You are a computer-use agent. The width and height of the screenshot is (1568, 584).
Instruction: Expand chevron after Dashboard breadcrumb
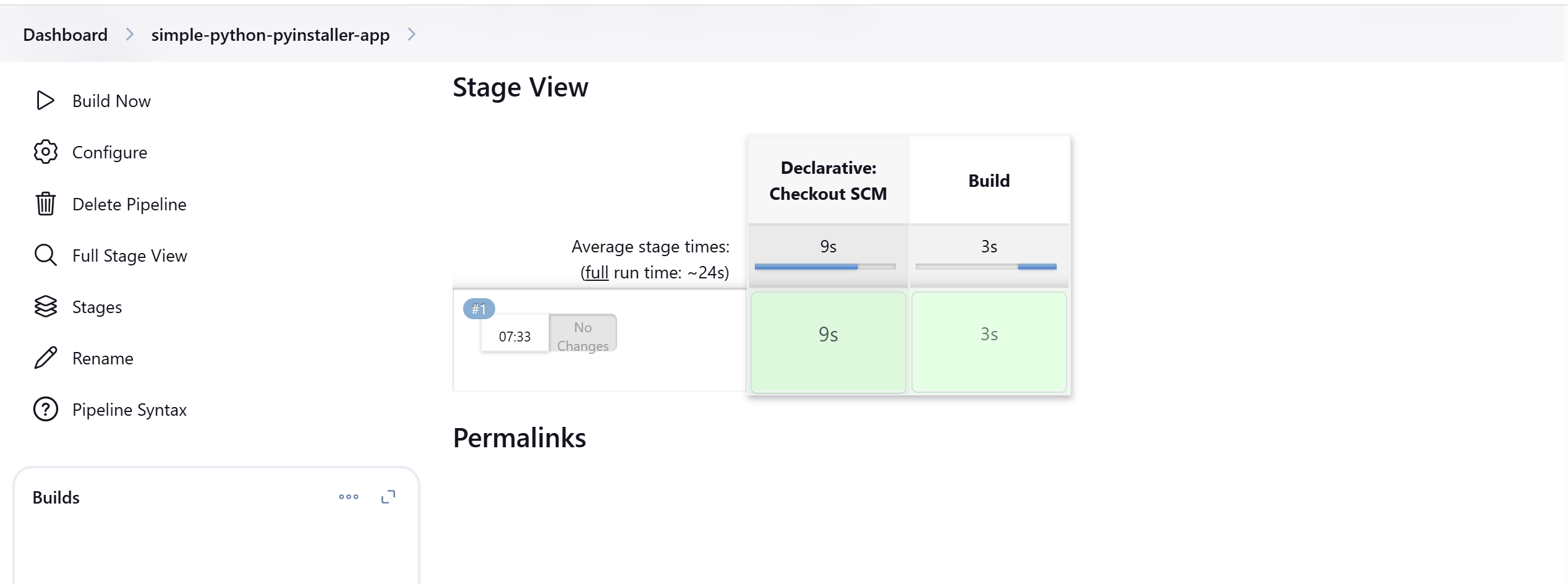[129, 35]
